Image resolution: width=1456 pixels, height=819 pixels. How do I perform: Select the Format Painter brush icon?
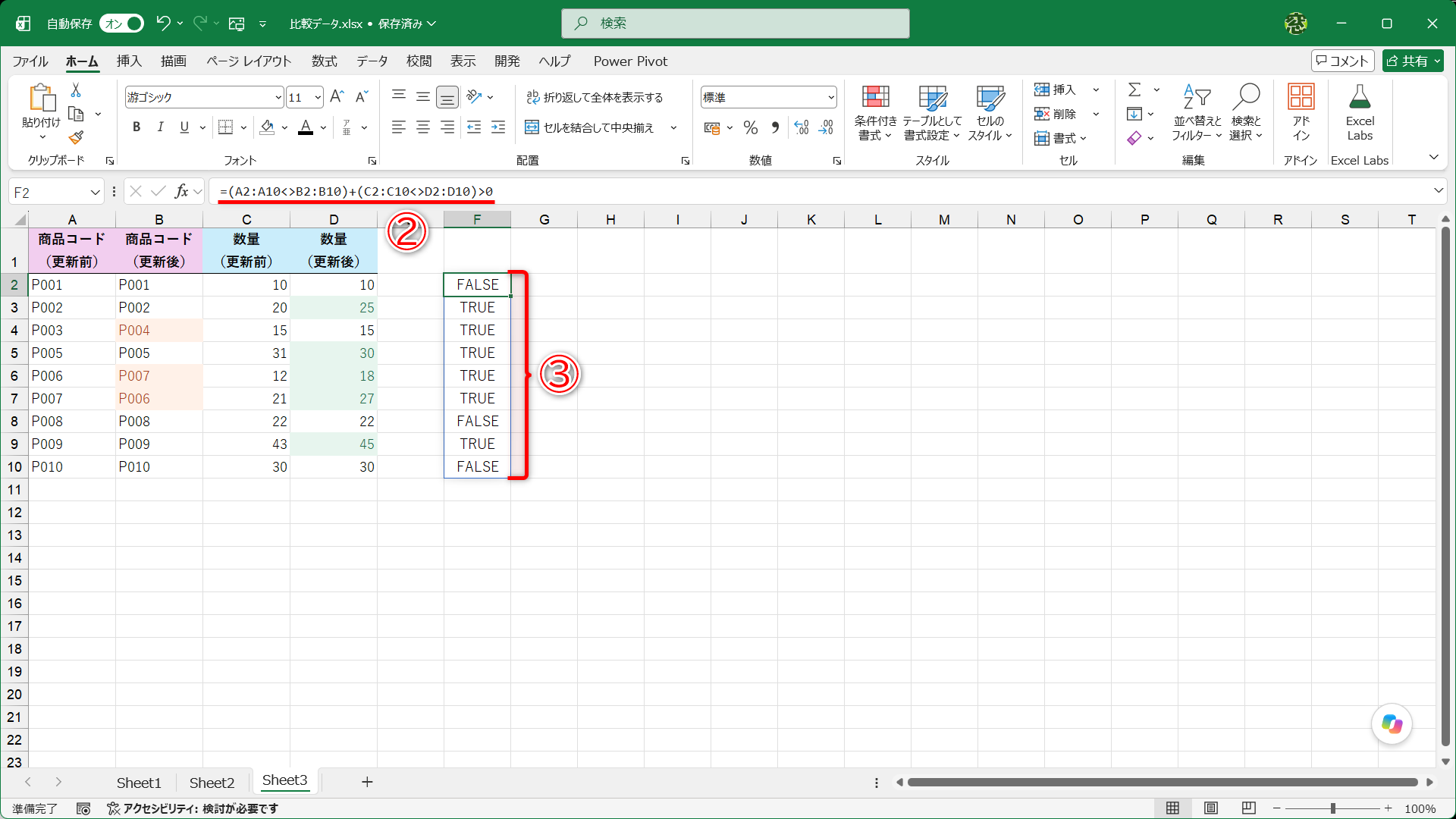tap(76, 137)
